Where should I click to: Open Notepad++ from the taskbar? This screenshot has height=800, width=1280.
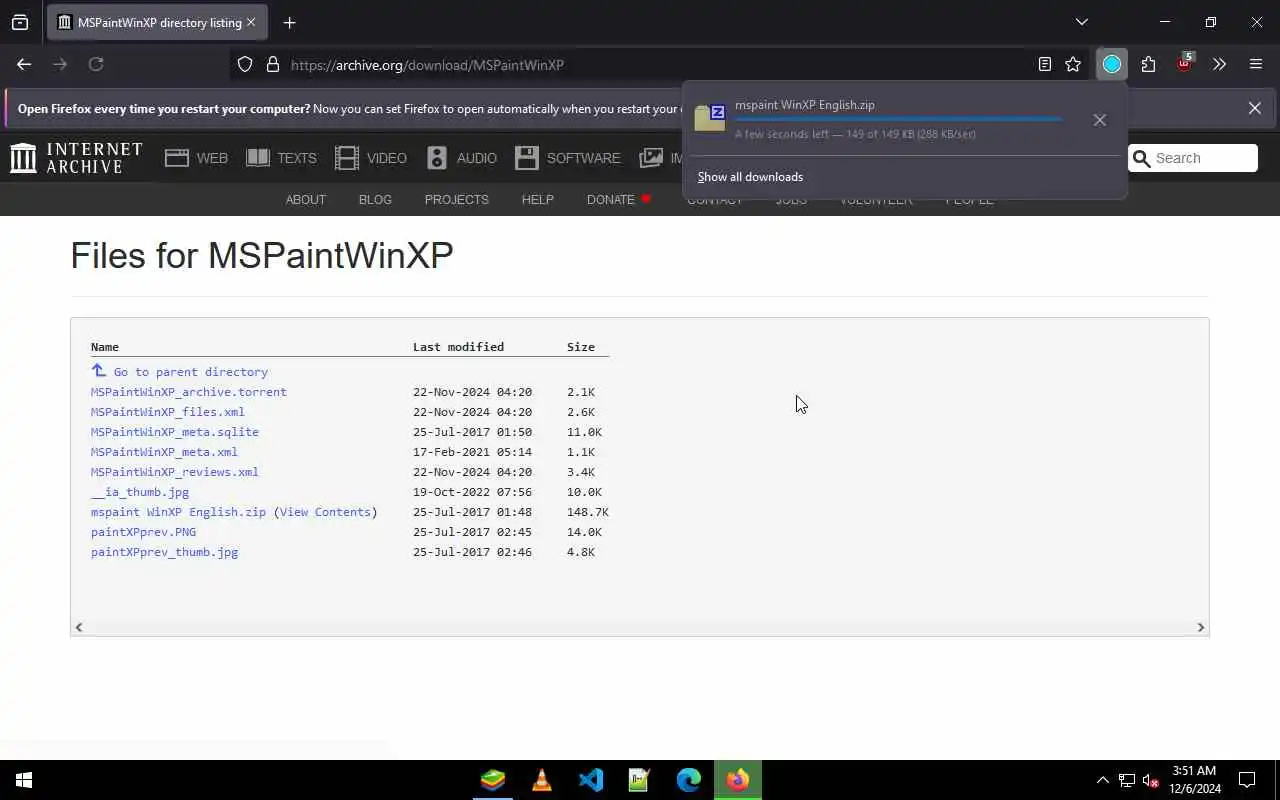640,780
